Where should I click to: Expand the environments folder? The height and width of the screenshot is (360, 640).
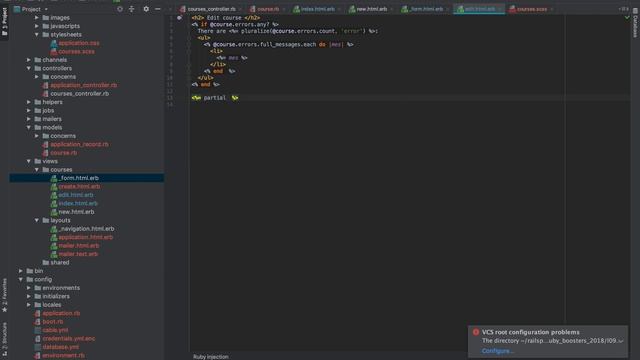pos(29,288)
